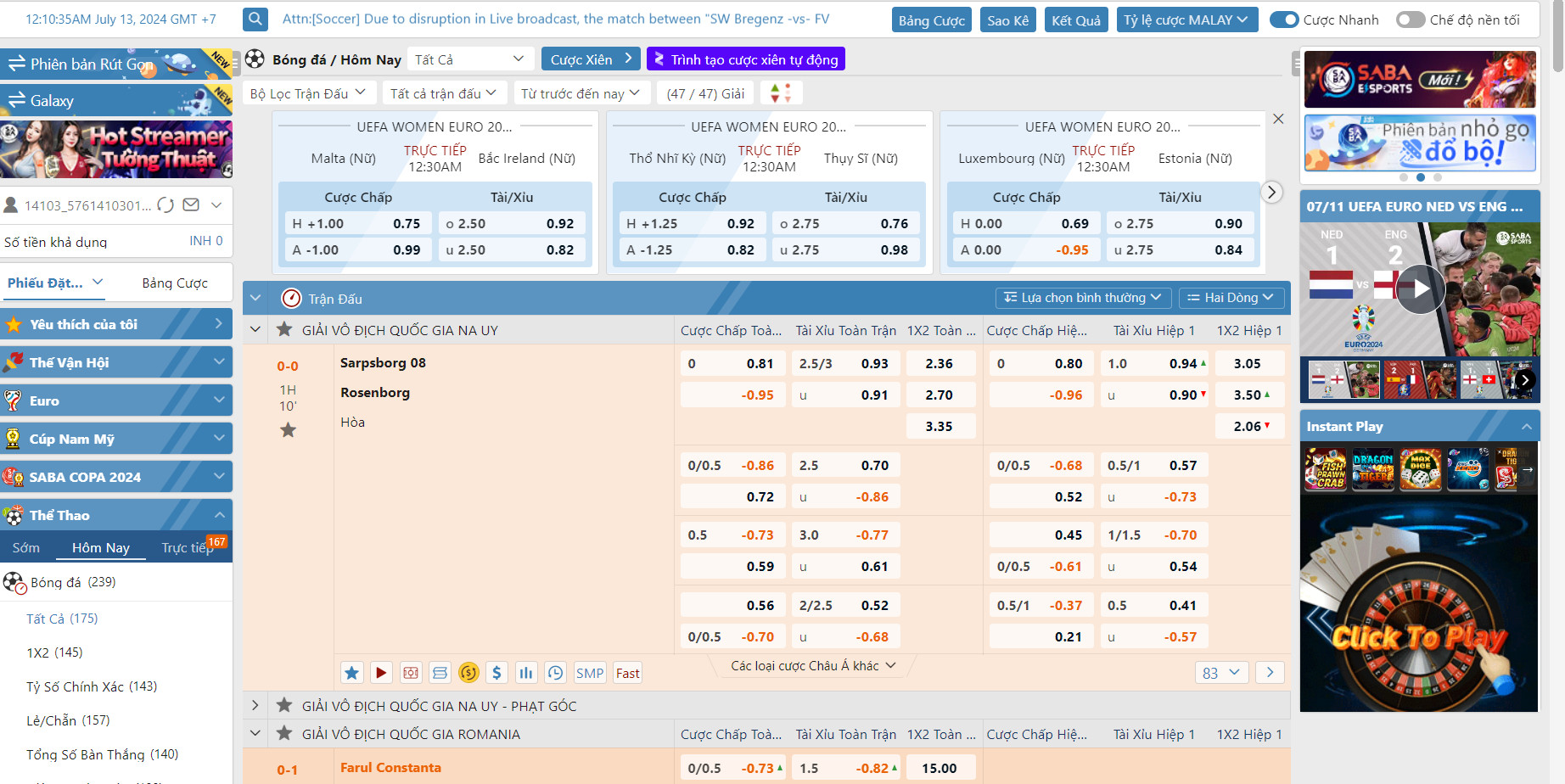Favorite the Na Uy national league
Image resolution: width=1565 pixels, height=784 pixels.
[284, 330]
